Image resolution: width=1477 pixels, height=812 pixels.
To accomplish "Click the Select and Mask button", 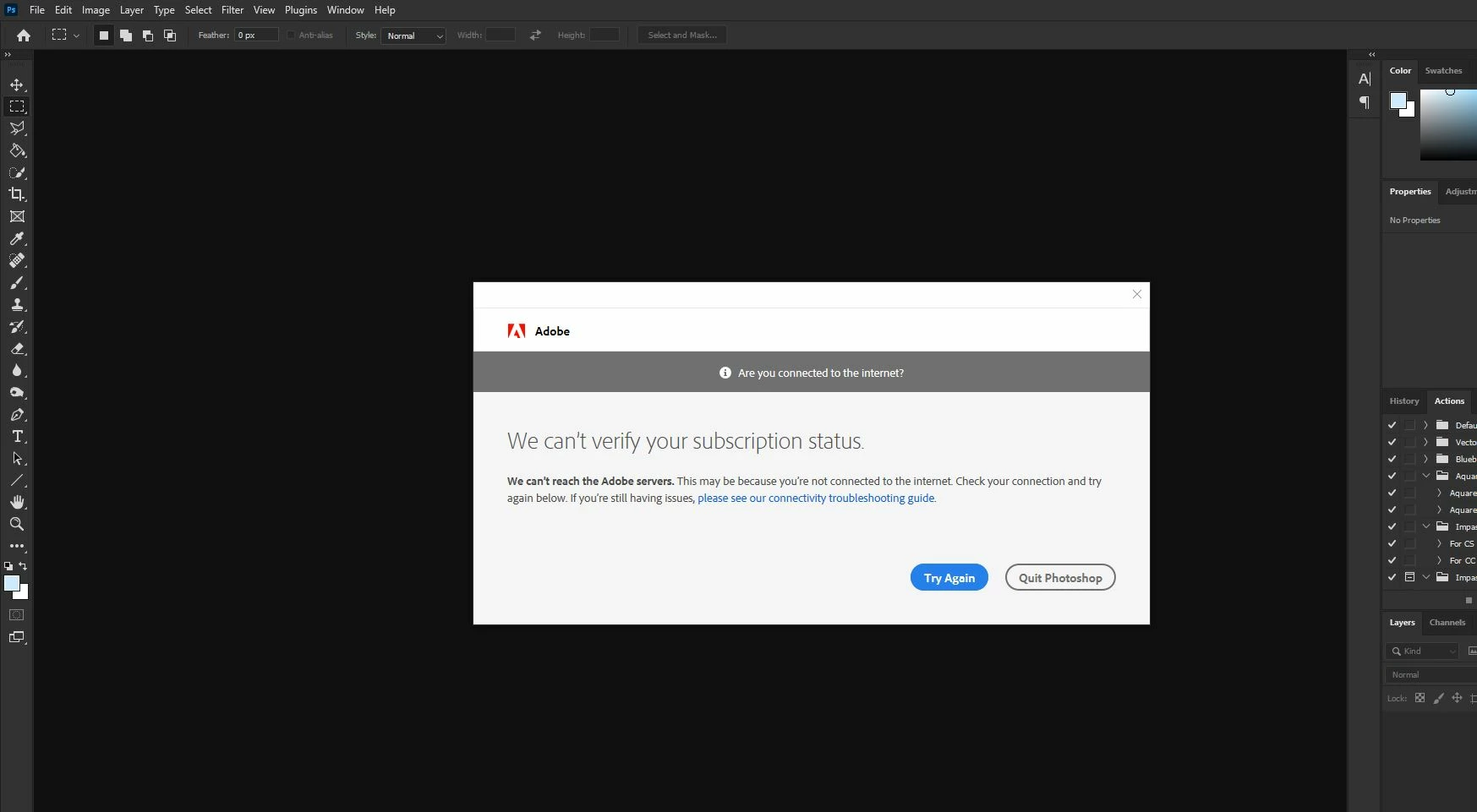I will click(682, 35).
